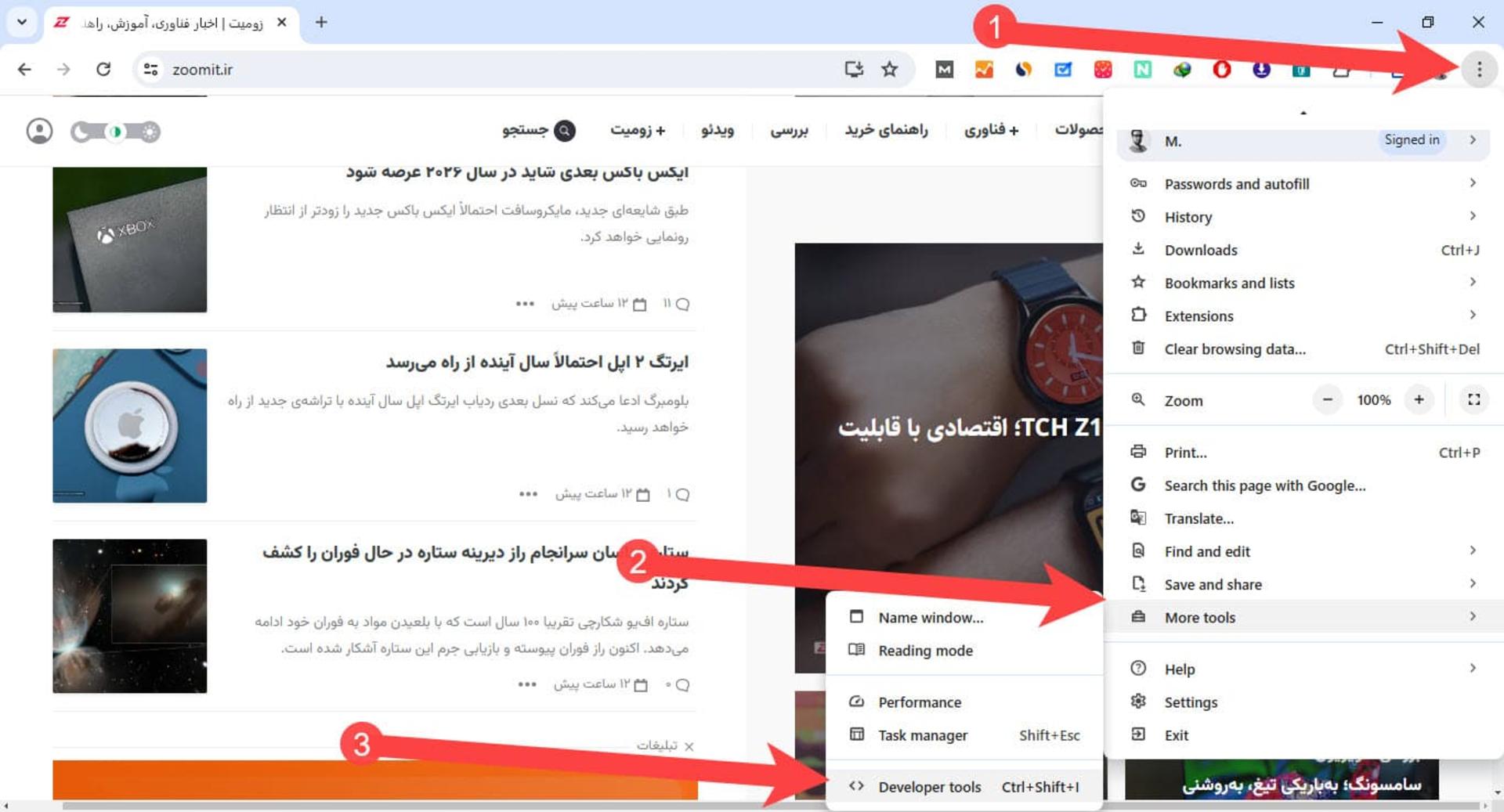
Task: Open a new tab with the plus button
Action: pos(321,22)
